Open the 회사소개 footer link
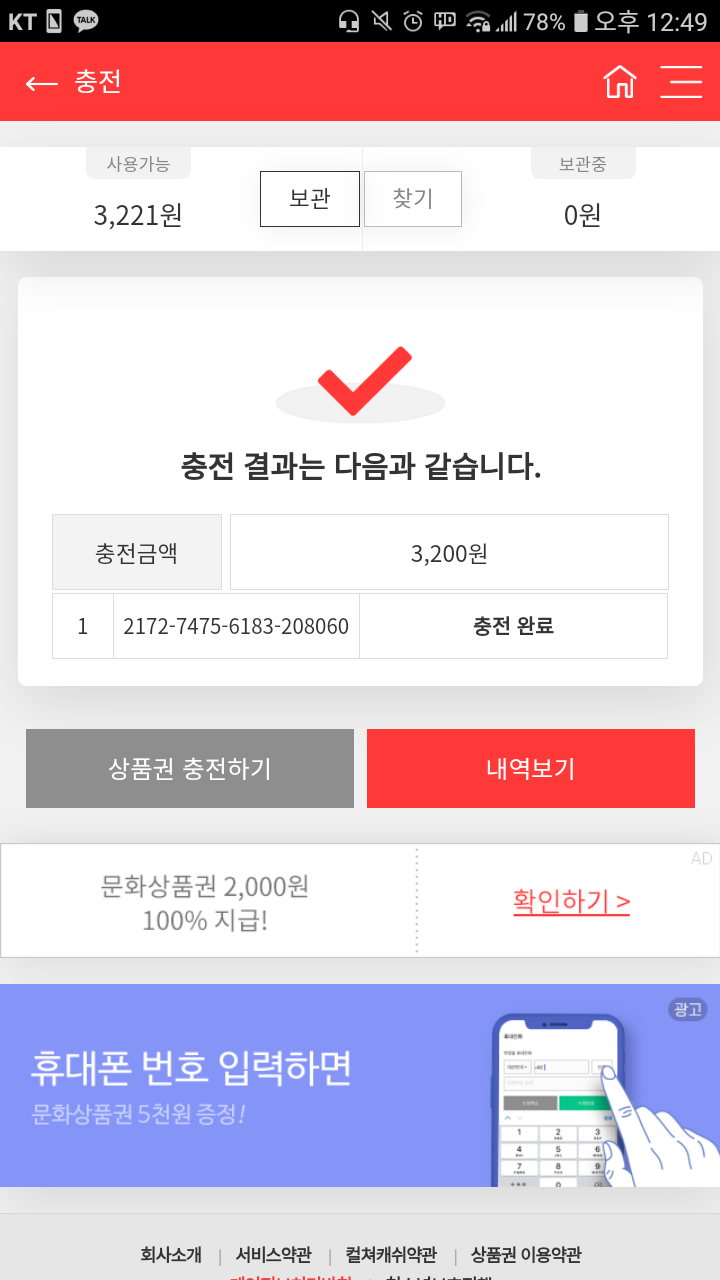Viewport: 720px width, 1280px height. pos(171,1254)
